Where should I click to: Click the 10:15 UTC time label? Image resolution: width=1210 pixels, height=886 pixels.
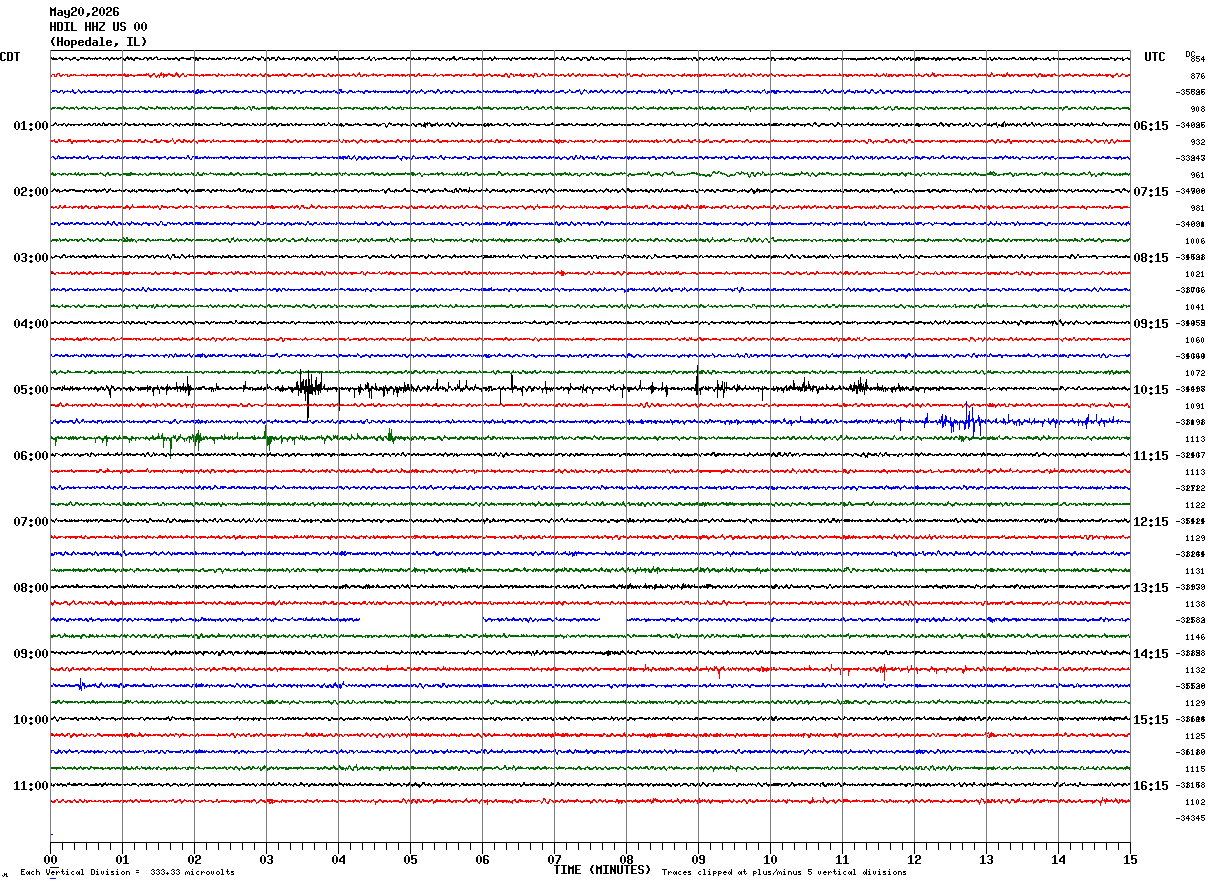1150,390
